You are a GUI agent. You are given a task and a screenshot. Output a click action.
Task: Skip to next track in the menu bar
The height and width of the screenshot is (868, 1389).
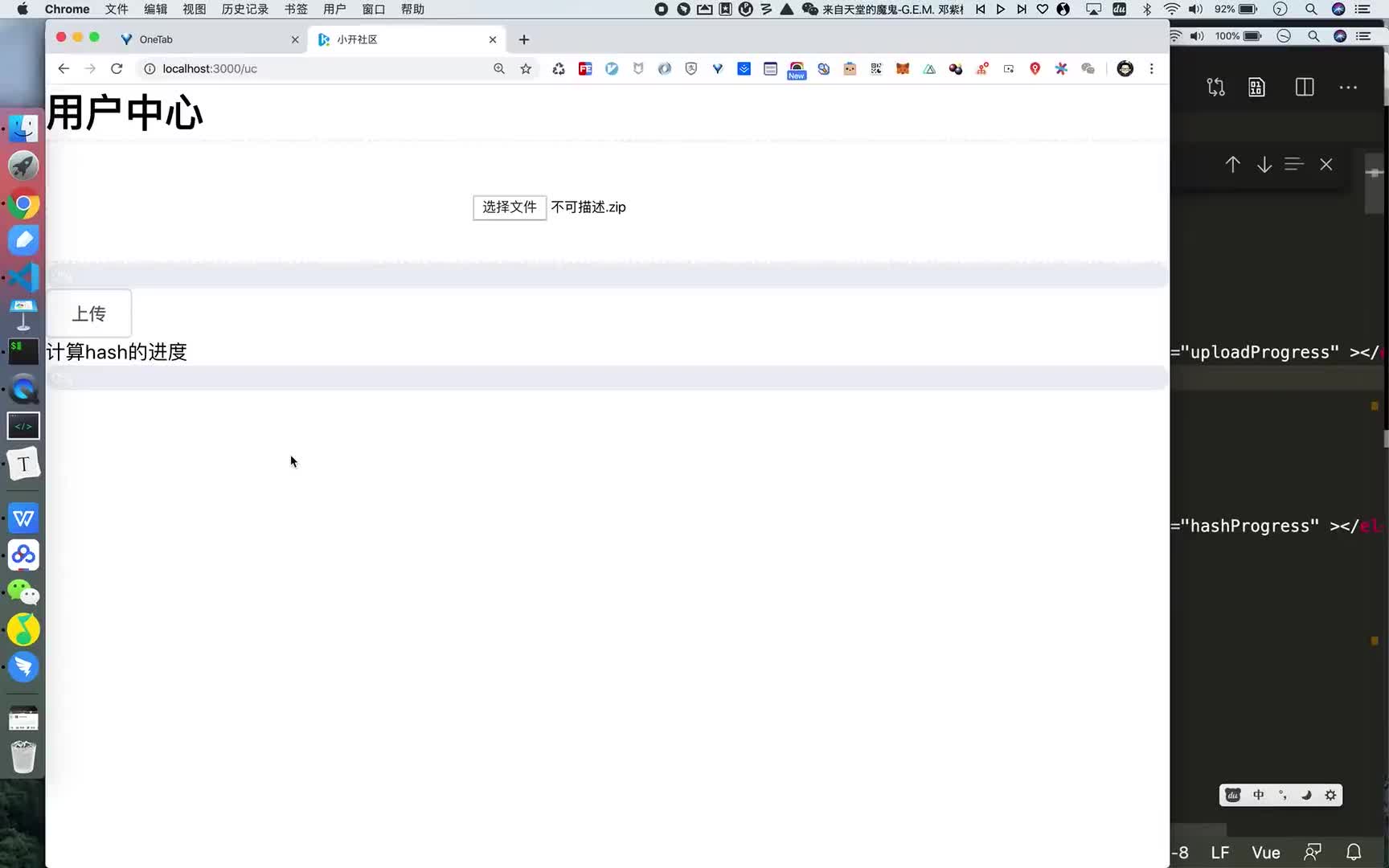pos(1022,9)
